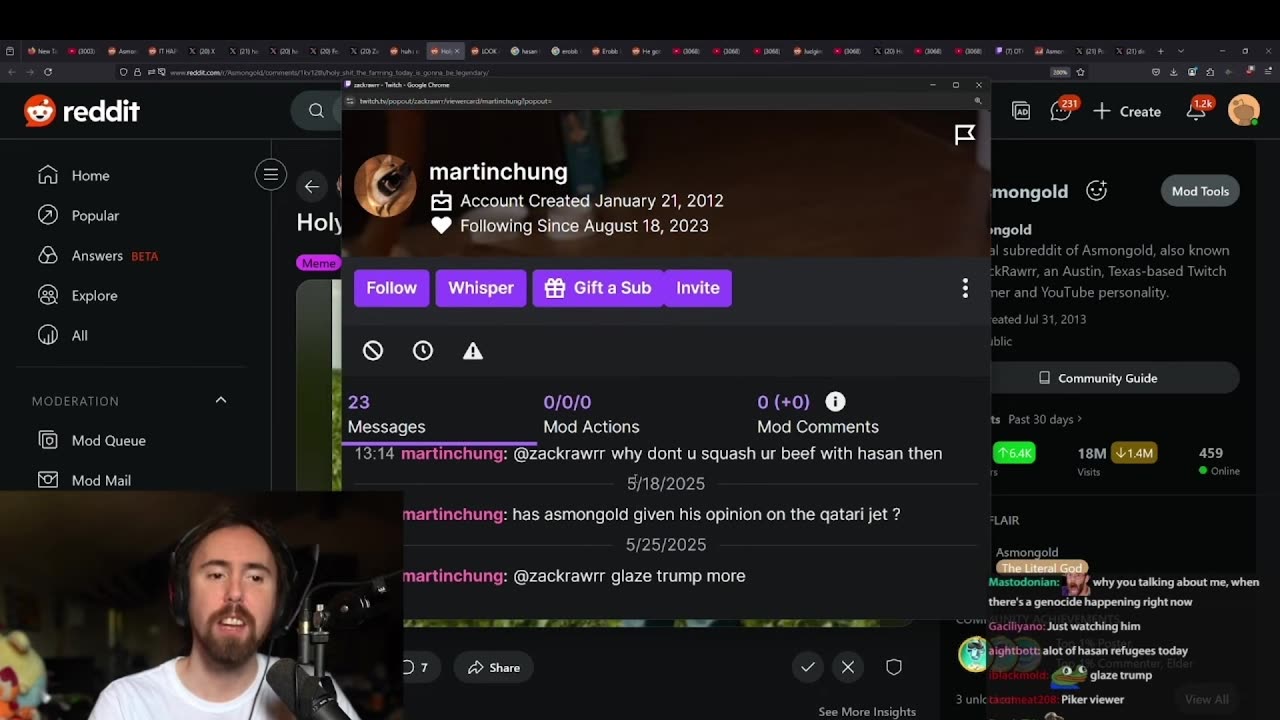Image resolution: width=1280 pixels, height=720 pixels.
Task: Open the moderator shield icon on the post
Action: pyautogui.click(x=894, y=667)
